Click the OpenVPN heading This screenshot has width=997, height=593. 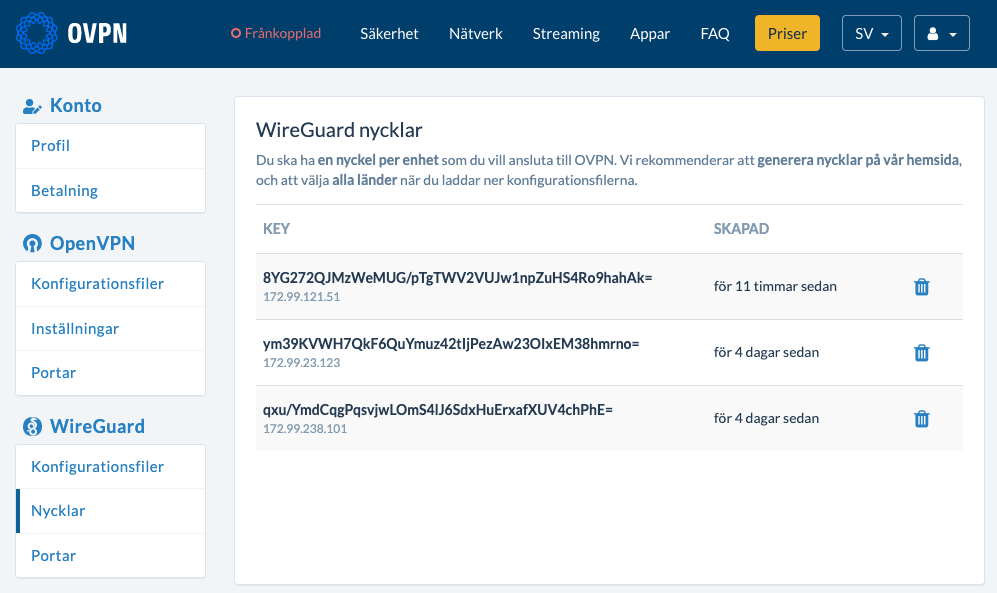click(92, 243)
